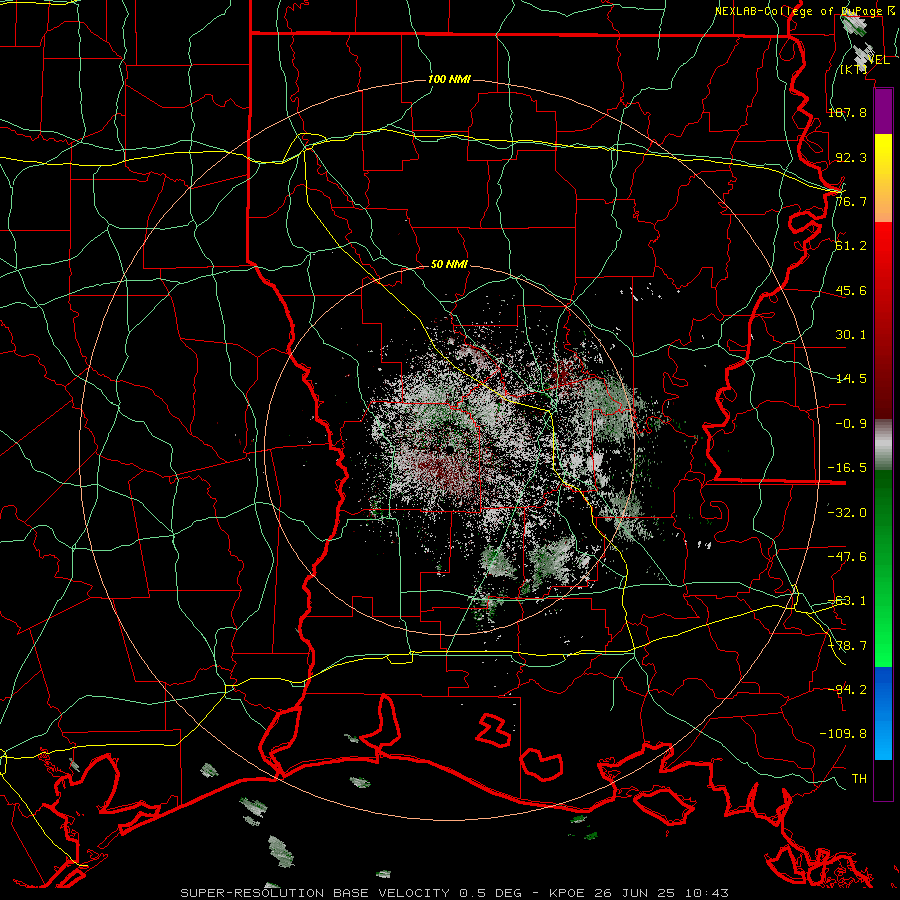Click the -47.6 velocity scale value
Screen dimensions: 900x900
[847, 557]
